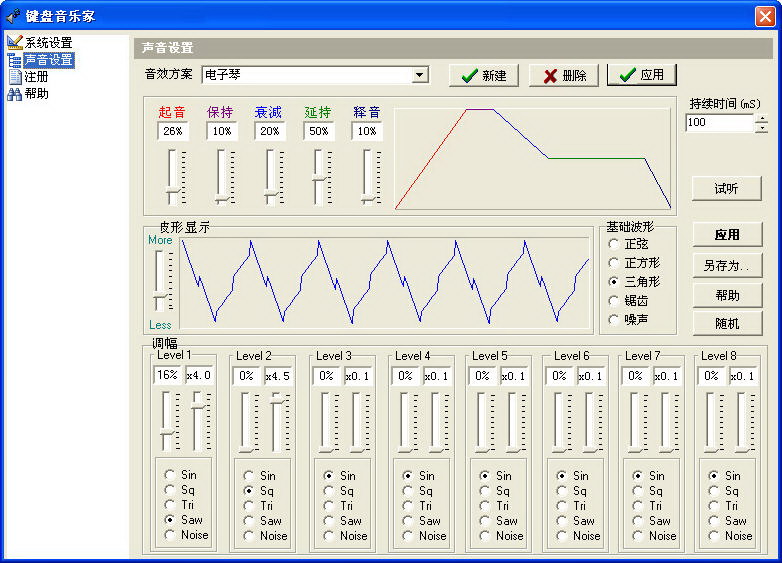
Task: Click the 随机 random button
Action: tap(727, 324)
